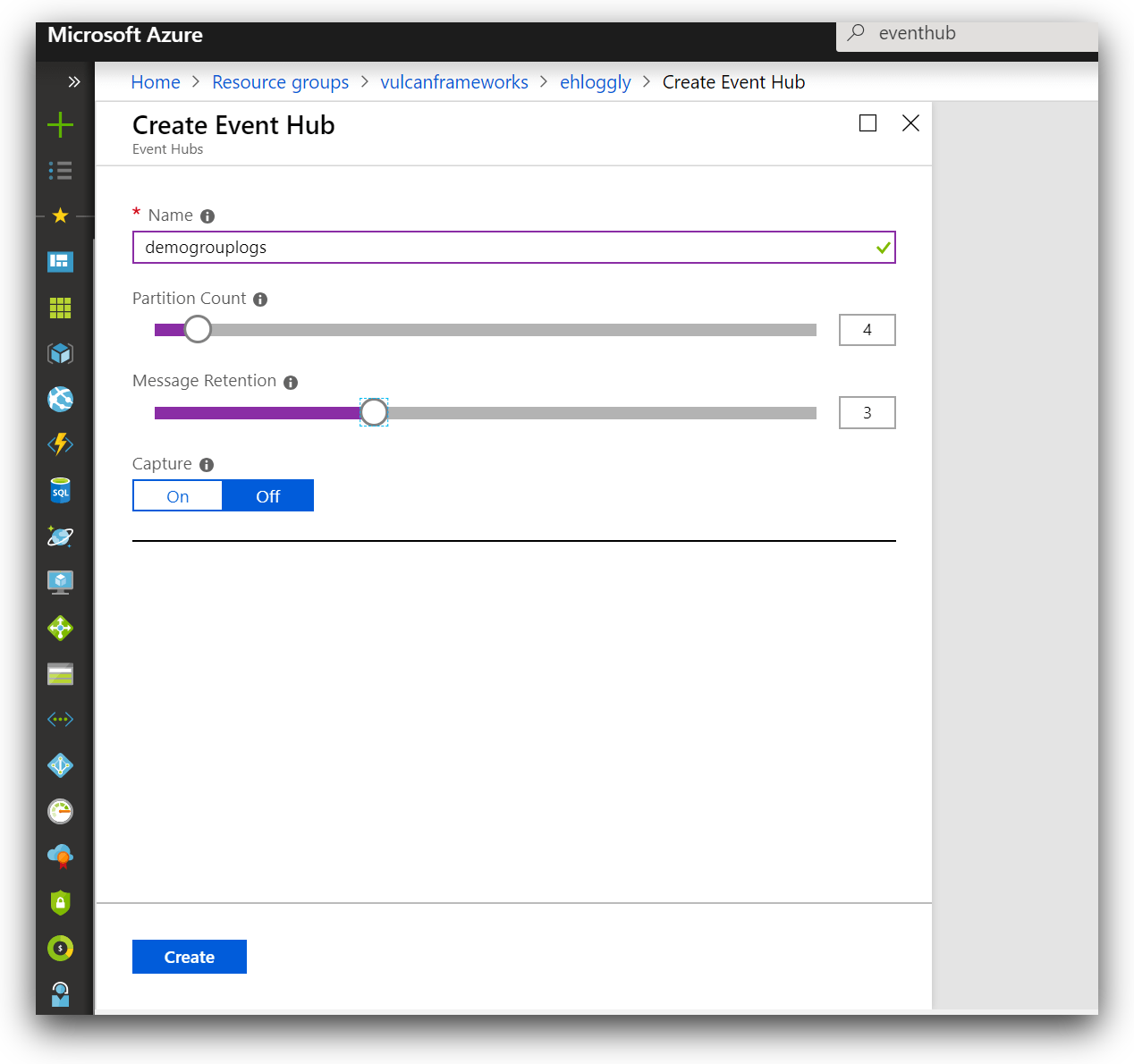Open Azure Cosmos DB planet icon
Screen dimensions: 1134x1064
[60, 536]
